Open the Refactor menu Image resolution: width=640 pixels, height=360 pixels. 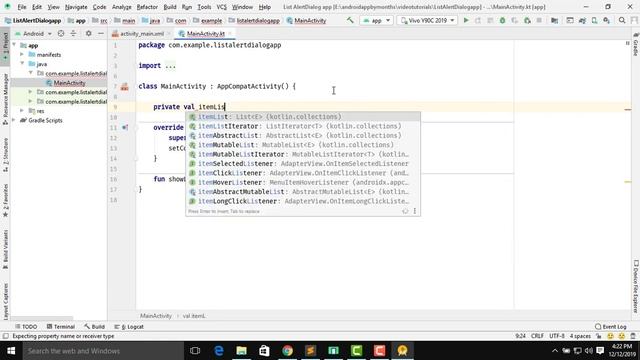[x=147, y=7]
